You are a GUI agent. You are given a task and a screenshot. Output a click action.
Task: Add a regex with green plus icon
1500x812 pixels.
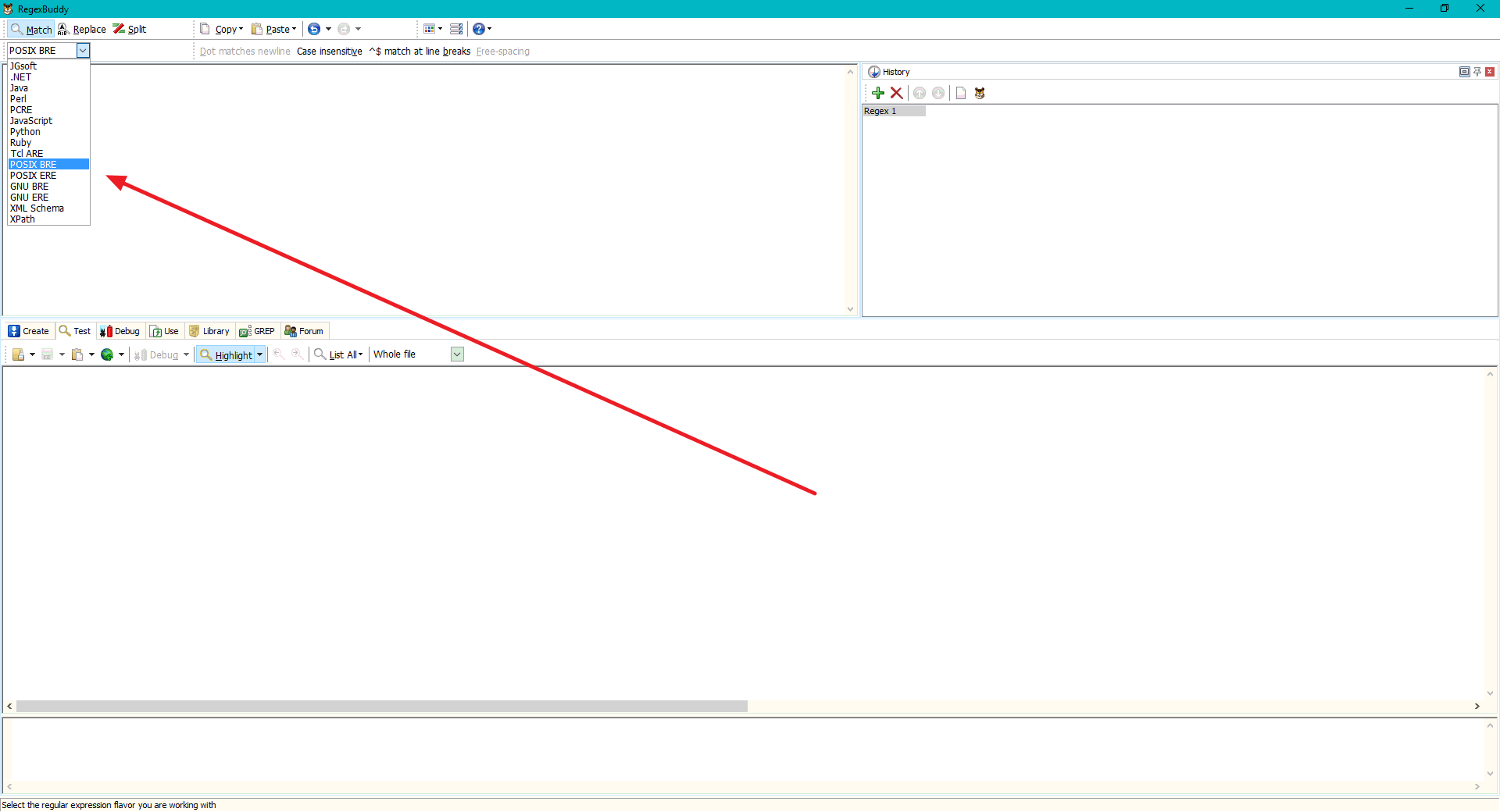pyautogui.click(x=878, y=93)
